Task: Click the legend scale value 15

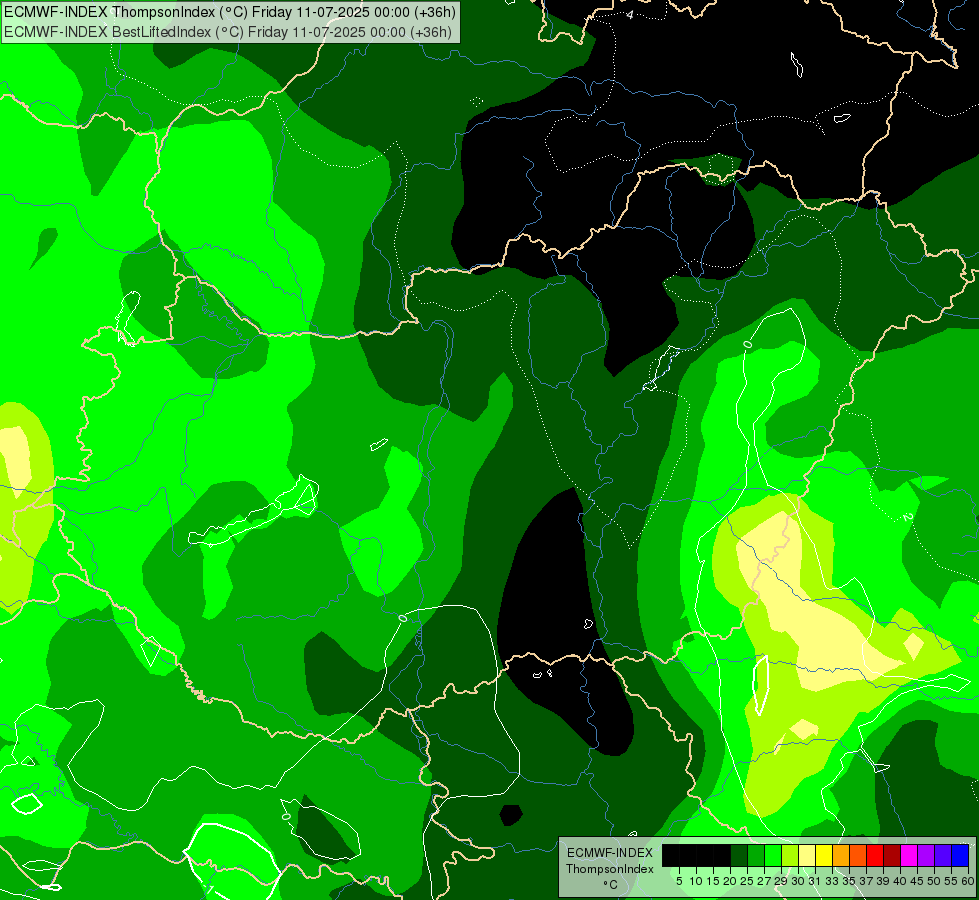Action: pos(713,881)
